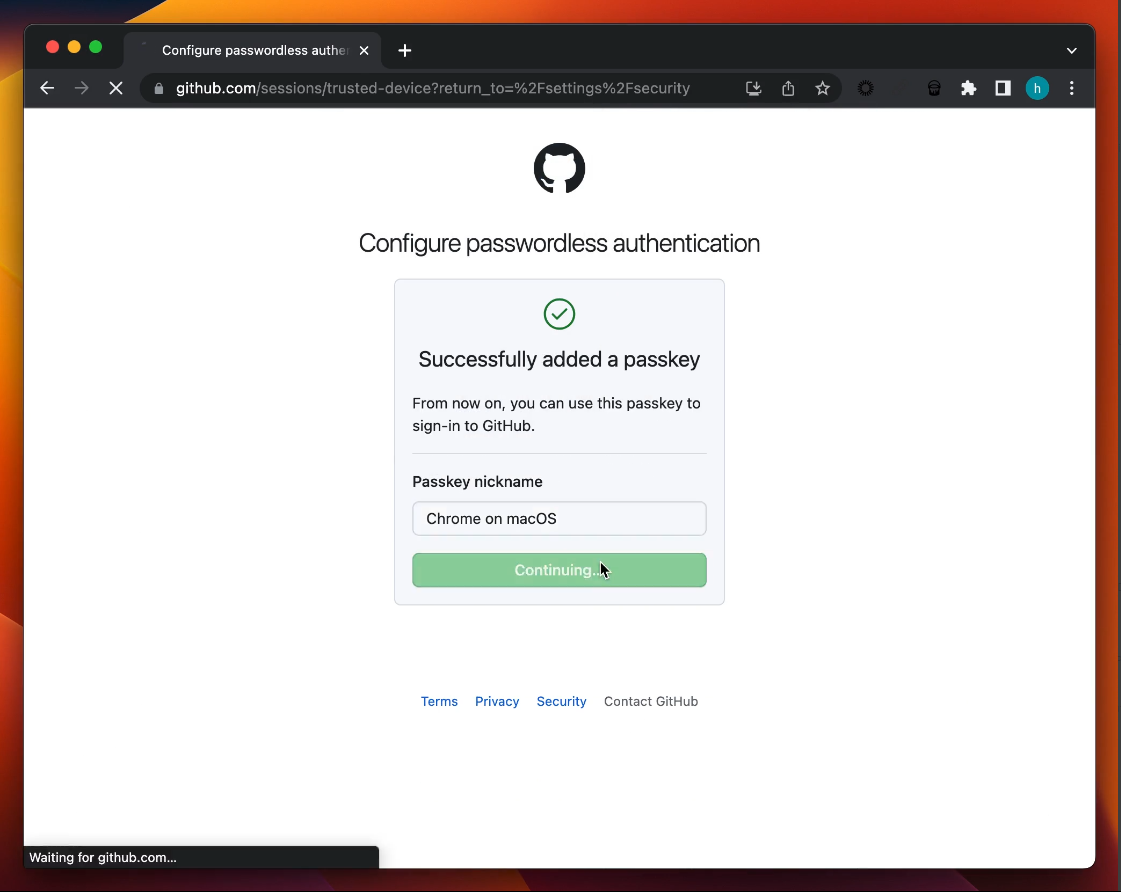
Task: Open the Extensions puzzle icon
Action: (x=968, y=88)
